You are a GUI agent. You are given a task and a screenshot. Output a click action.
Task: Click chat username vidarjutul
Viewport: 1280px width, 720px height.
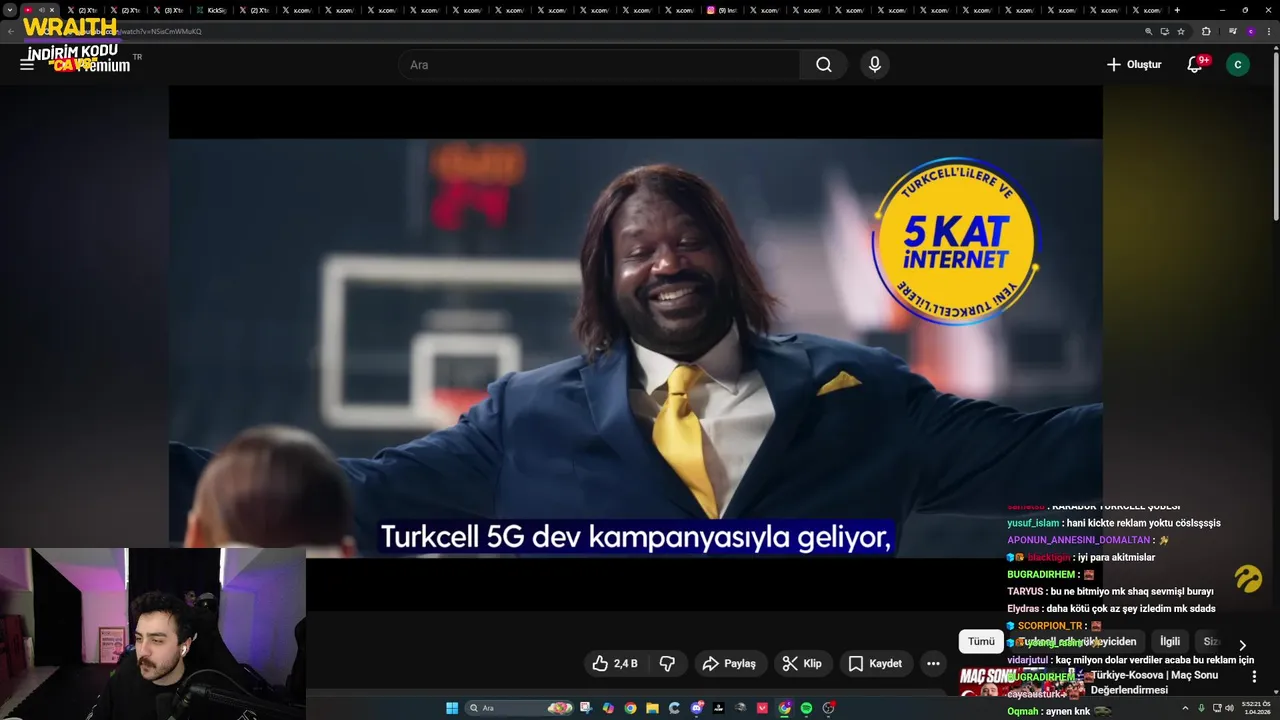point(1026,661)
